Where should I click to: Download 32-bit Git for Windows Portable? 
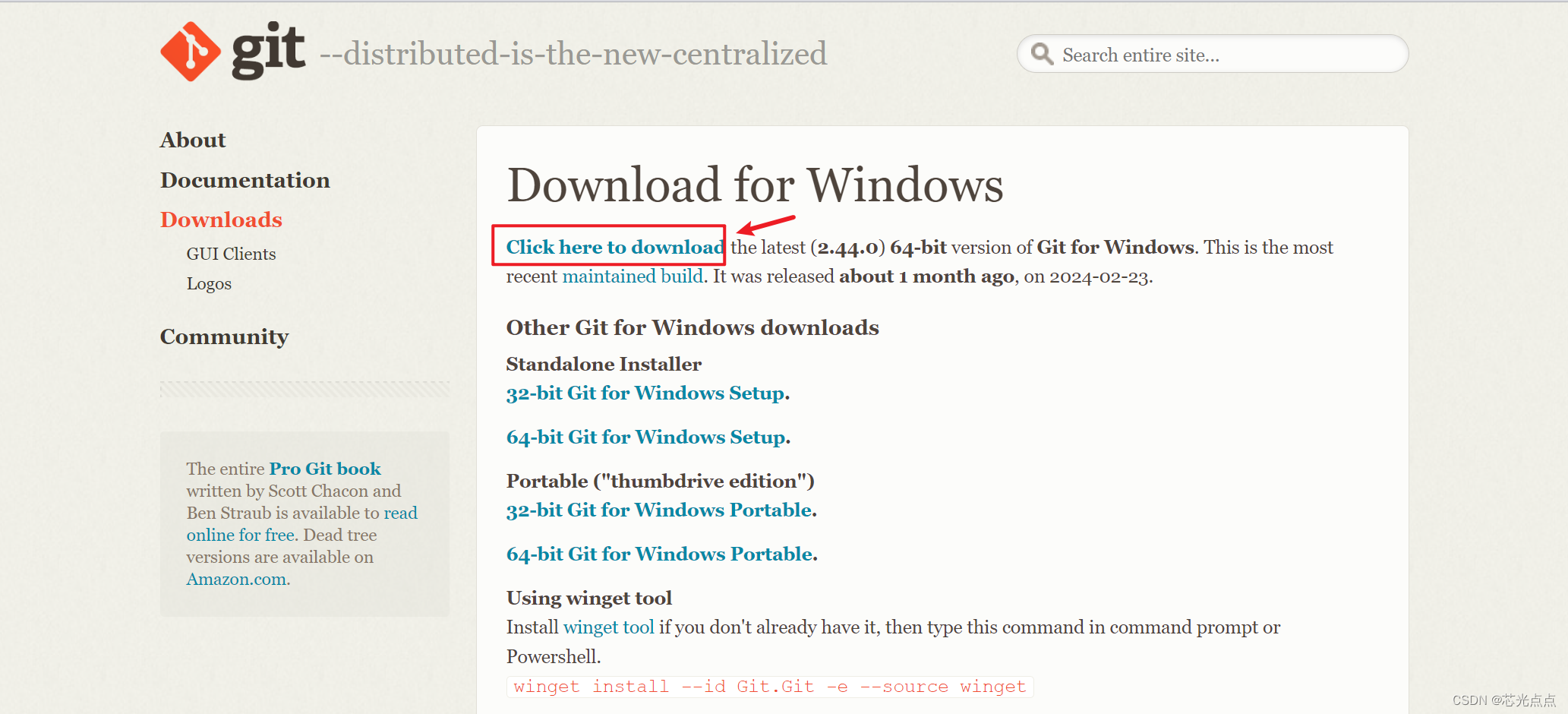pos(659,510)
